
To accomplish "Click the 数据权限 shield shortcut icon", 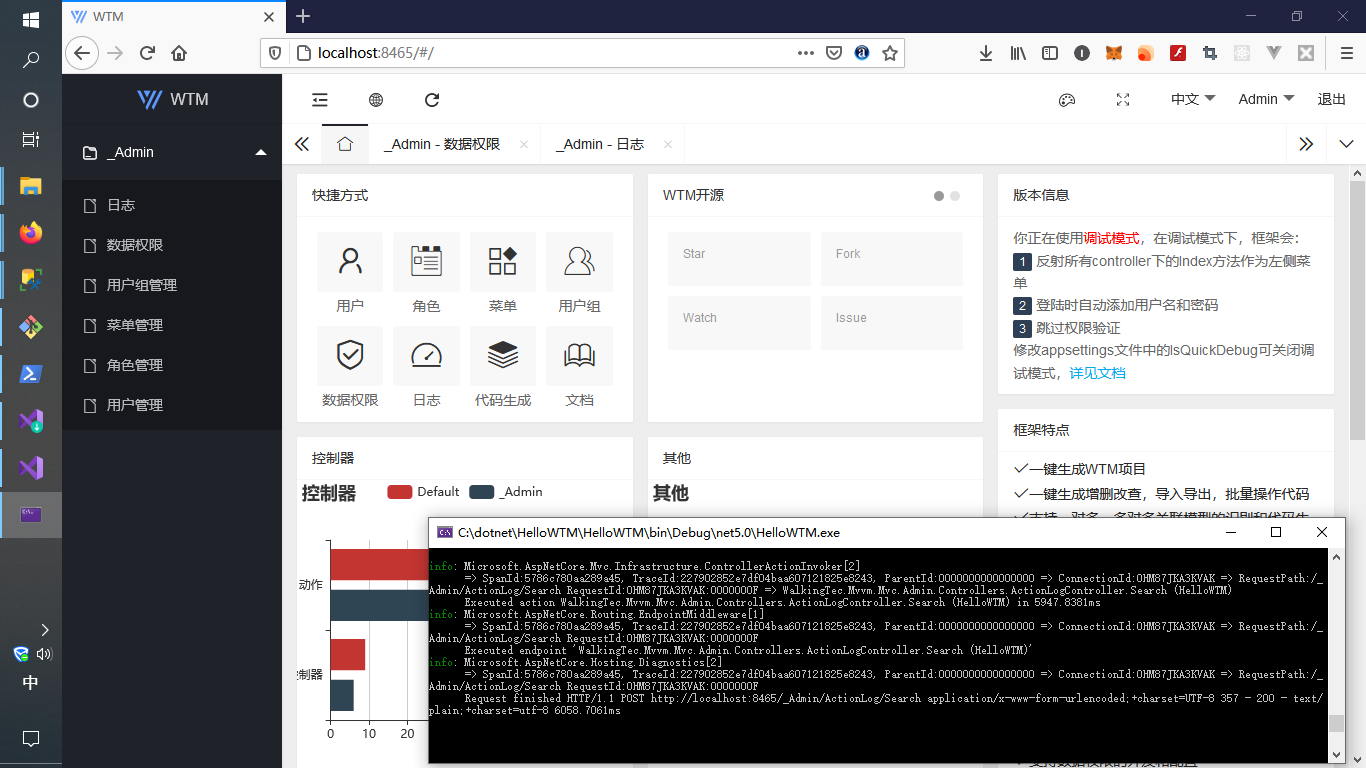I will pos(350,356).
